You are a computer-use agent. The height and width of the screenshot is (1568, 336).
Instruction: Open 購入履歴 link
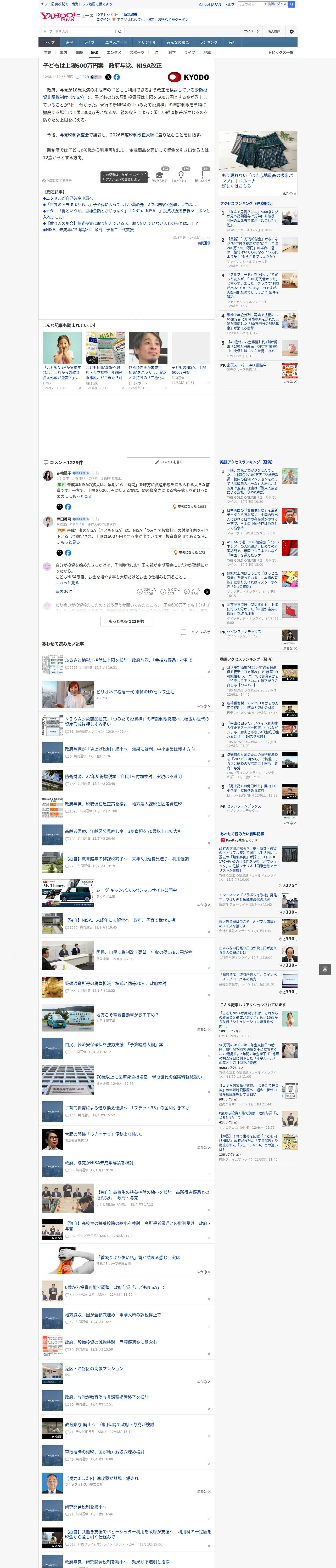274,32
